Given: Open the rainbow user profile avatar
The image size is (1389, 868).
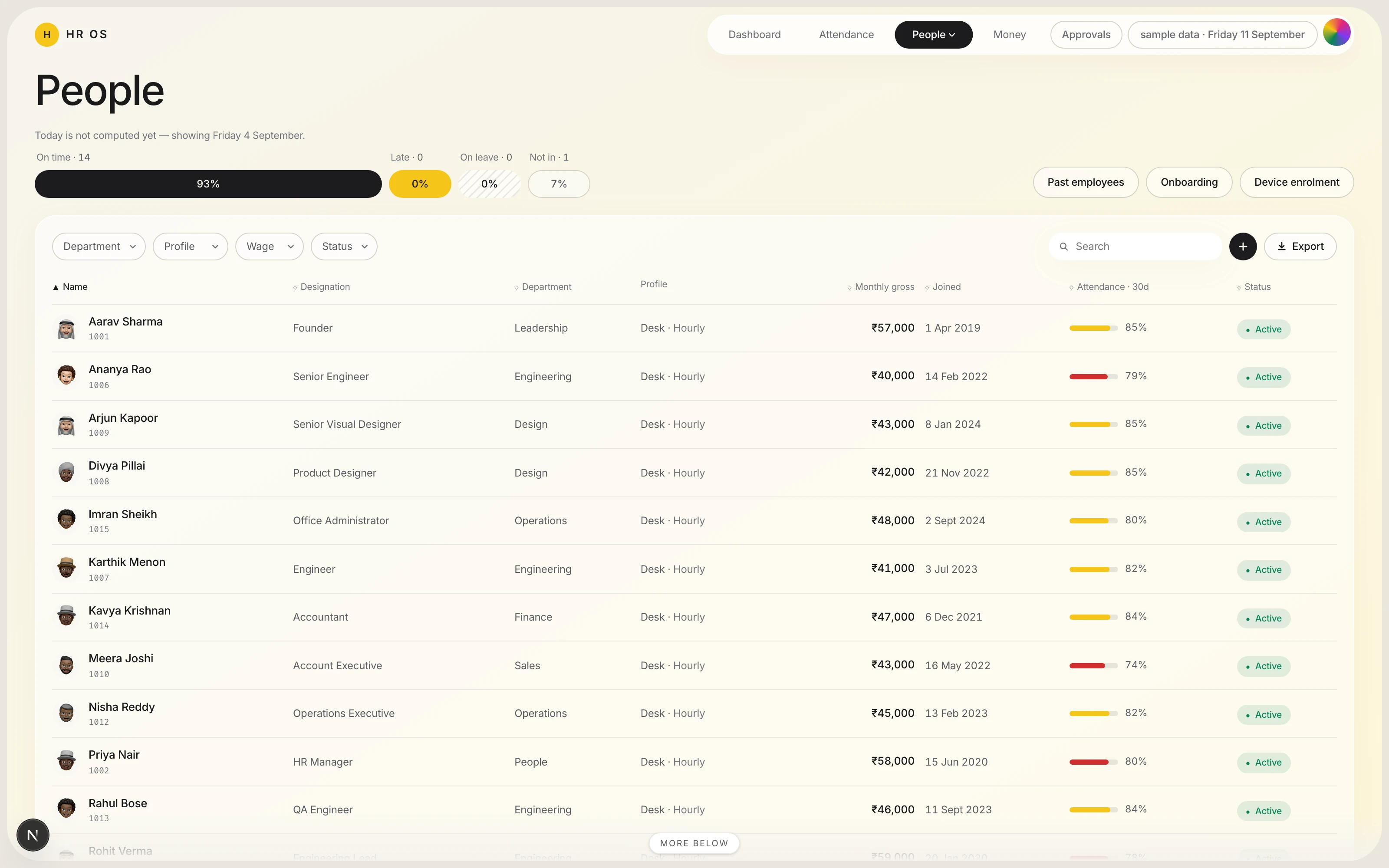Looking at the screenshot, I should tap(1337, 32).
